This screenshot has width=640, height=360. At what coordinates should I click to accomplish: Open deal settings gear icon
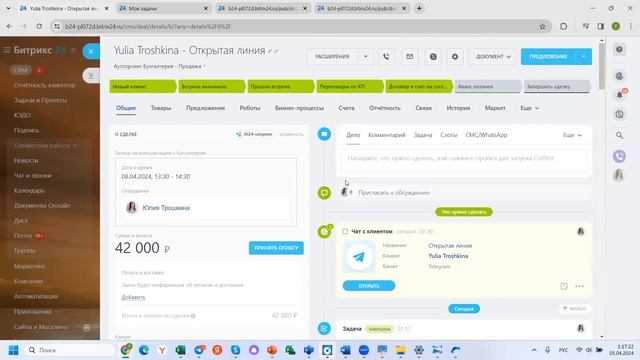click(x=455, y=56)
